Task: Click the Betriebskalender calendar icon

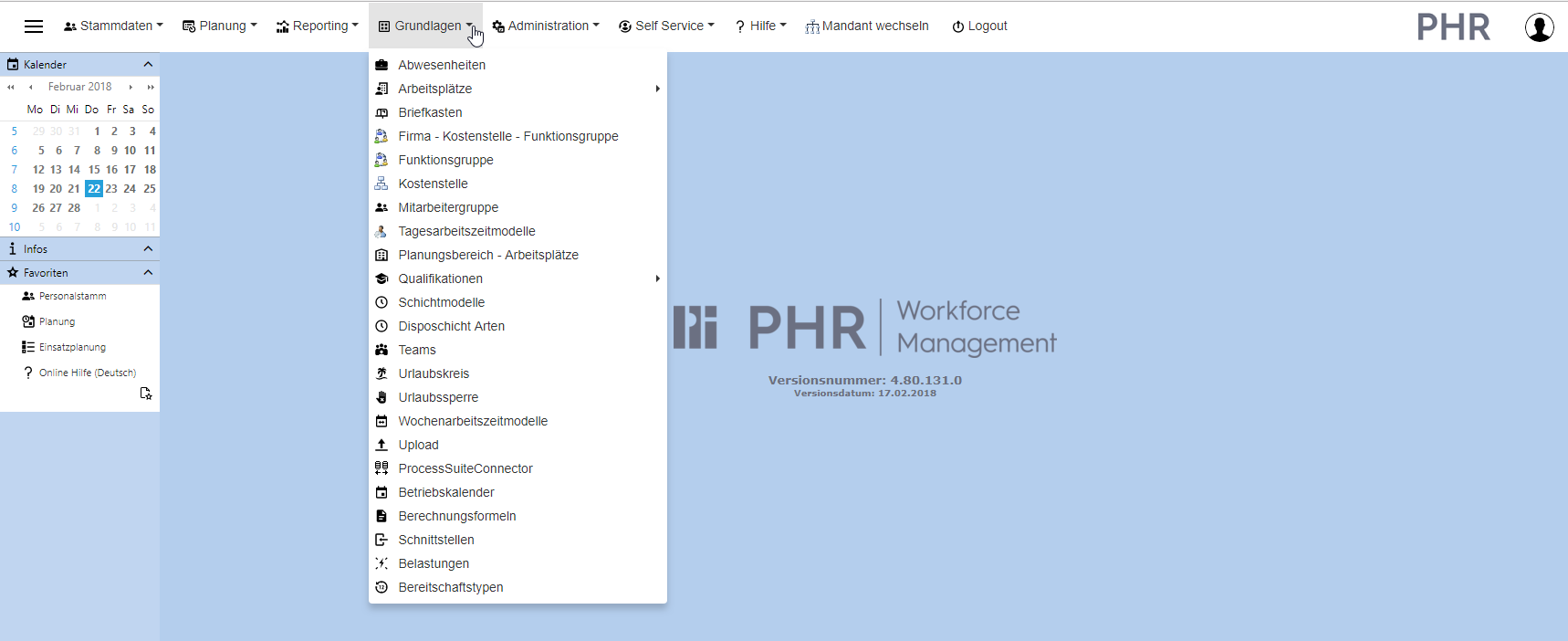Action: coord(382,492)
